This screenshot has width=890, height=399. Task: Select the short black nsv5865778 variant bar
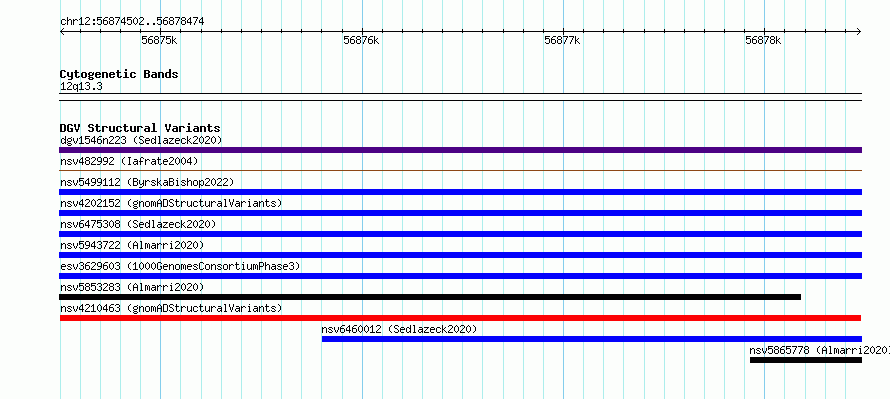coord(805,360)
